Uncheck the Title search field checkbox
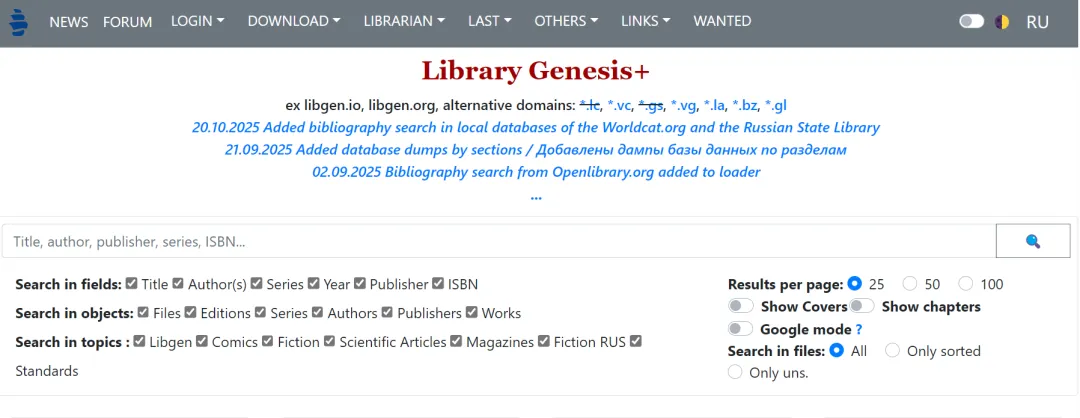Screen dimensions: 1080x418 click(133, 283)
